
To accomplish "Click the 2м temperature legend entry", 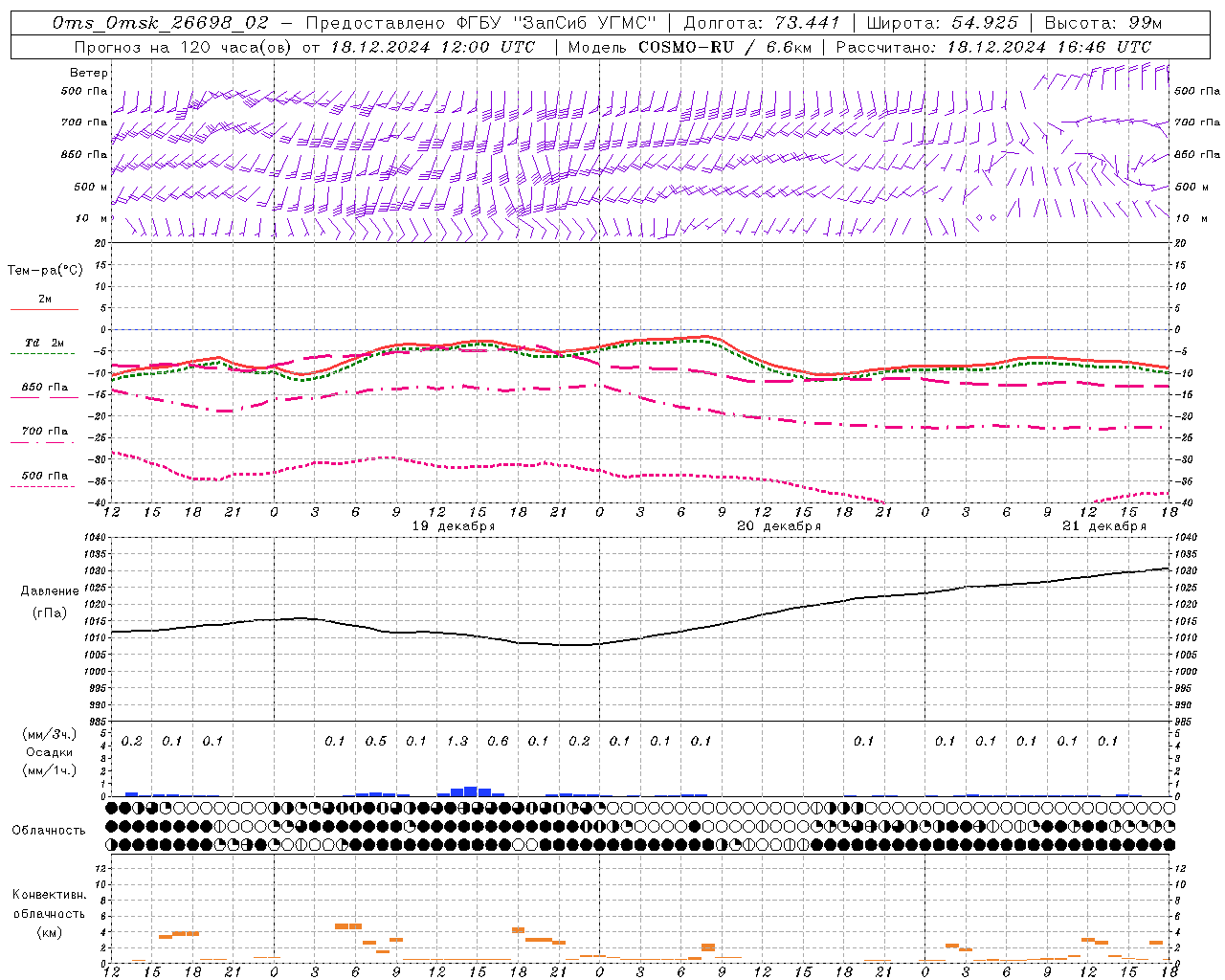I will pyautogui.click(x=45, y=300).
